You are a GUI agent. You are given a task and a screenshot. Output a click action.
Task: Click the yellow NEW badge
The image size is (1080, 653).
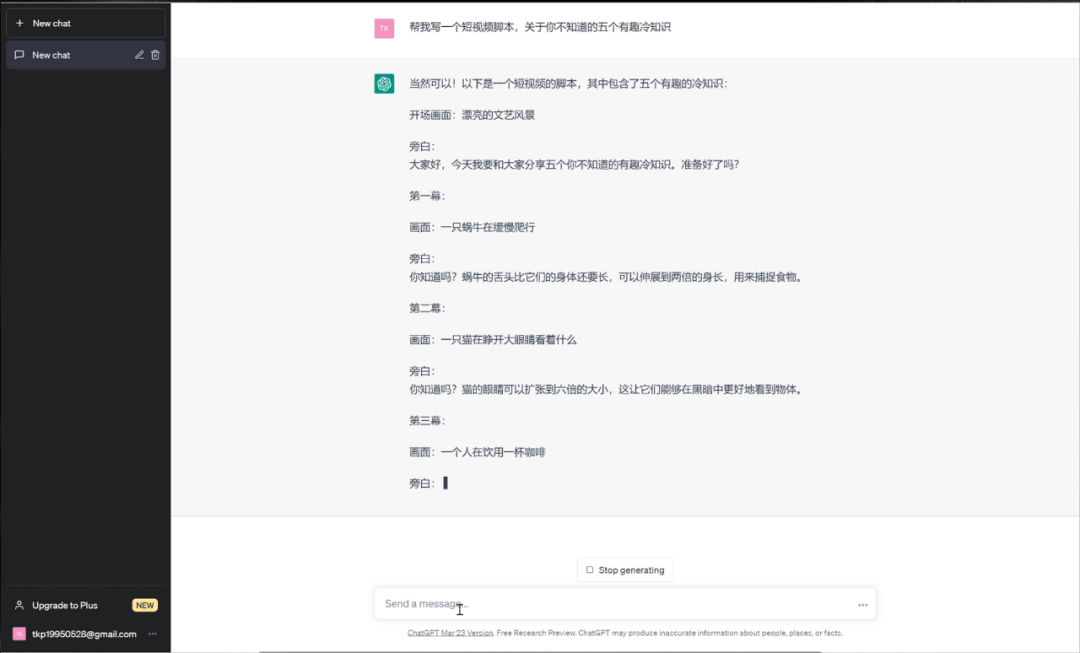click(x=145, y=605)
